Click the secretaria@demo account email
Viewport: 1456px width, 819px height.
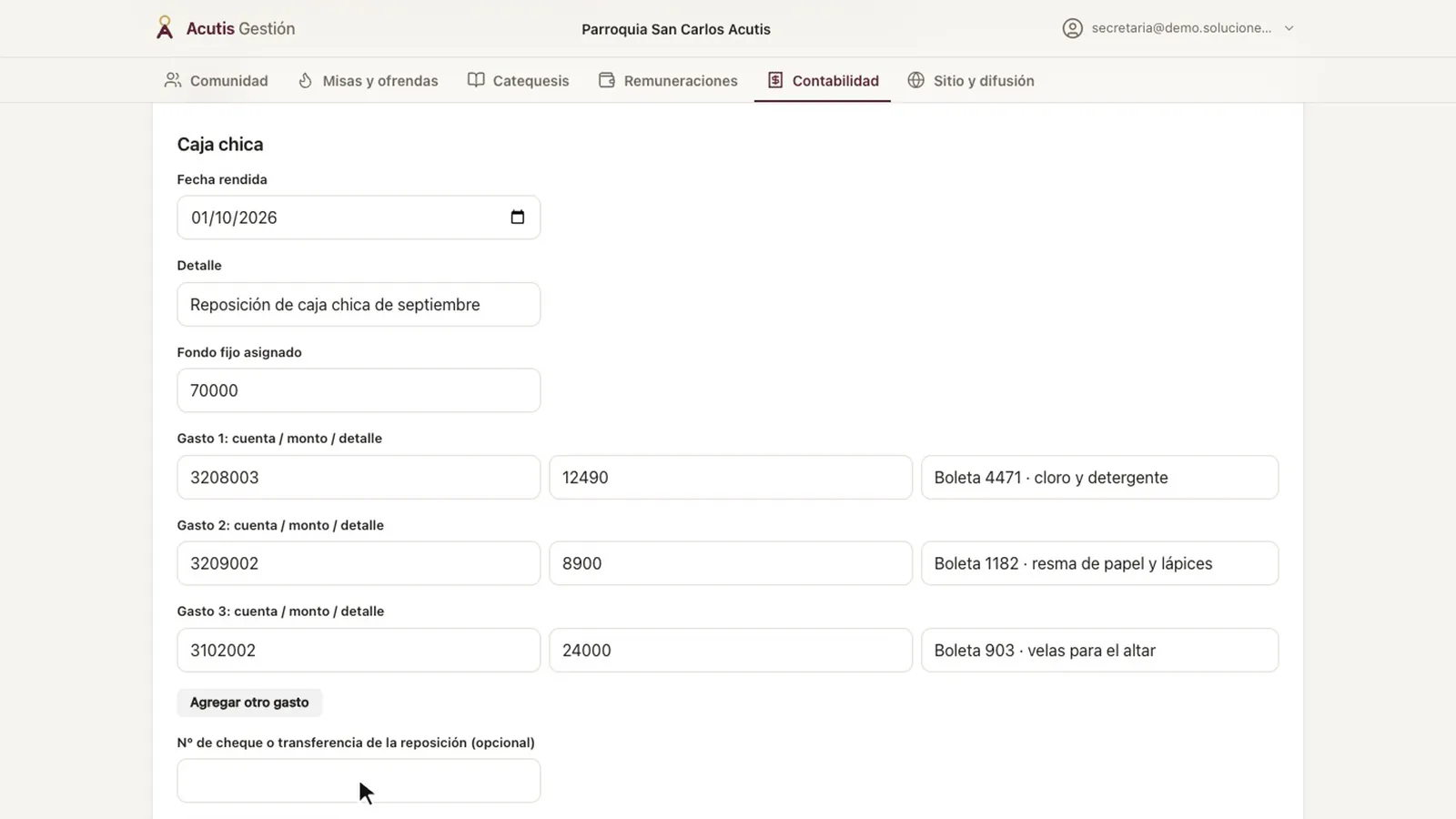[1181, 28]
